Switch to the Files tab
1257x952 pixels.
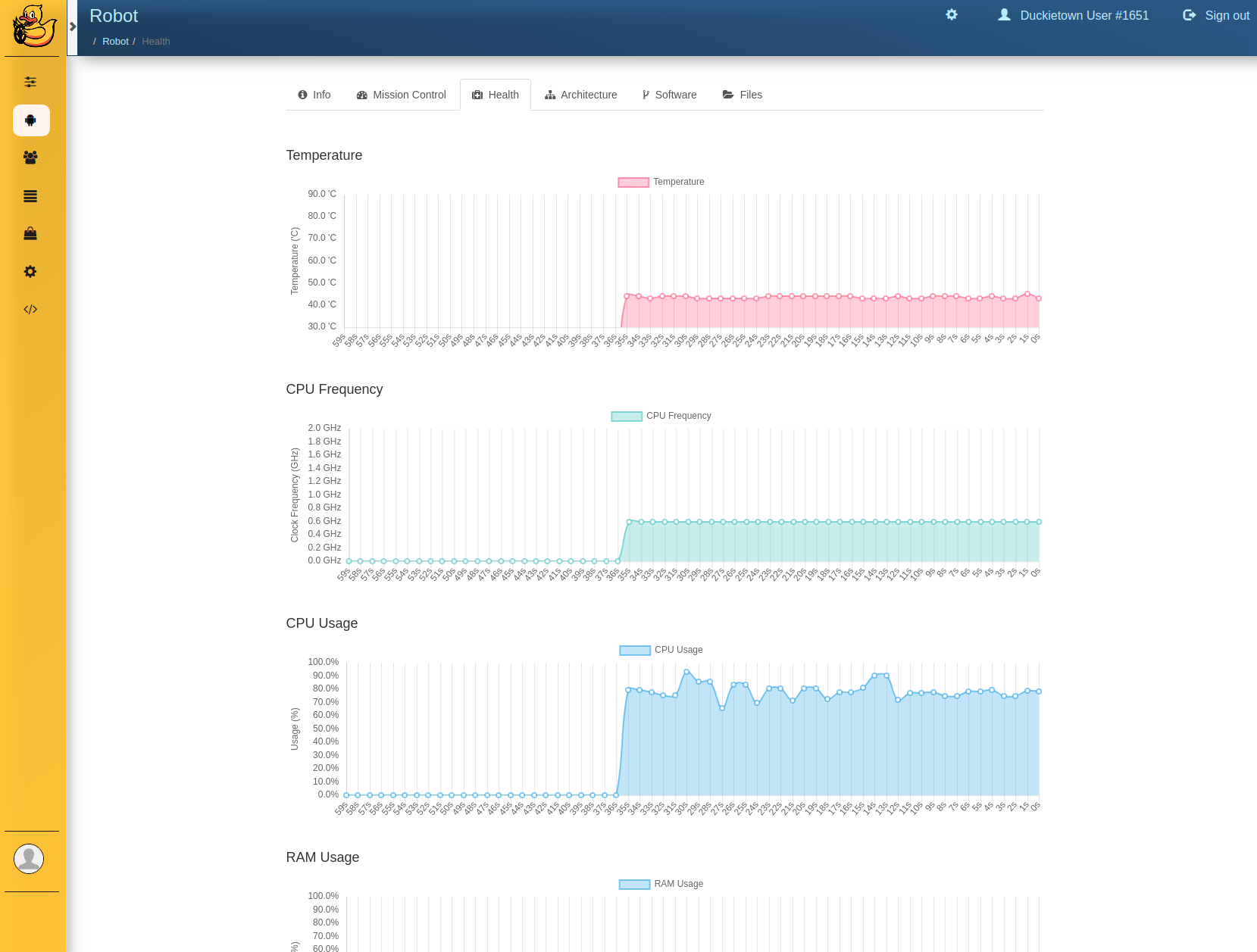[x=743, y=95]
